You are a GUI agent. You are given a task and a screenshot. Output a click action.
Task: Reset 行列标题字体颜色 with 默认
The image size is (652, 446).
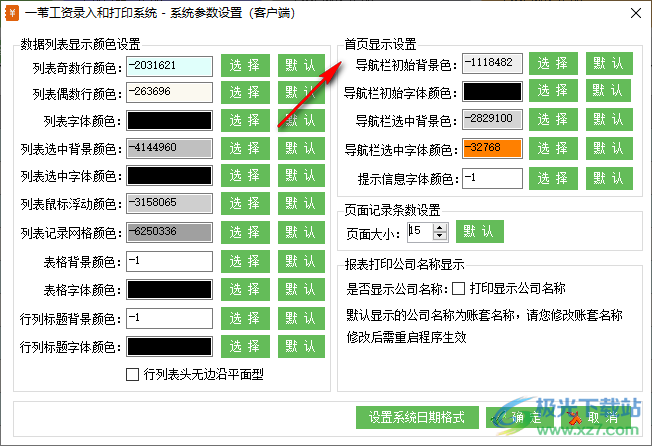(x=301, y=346)
